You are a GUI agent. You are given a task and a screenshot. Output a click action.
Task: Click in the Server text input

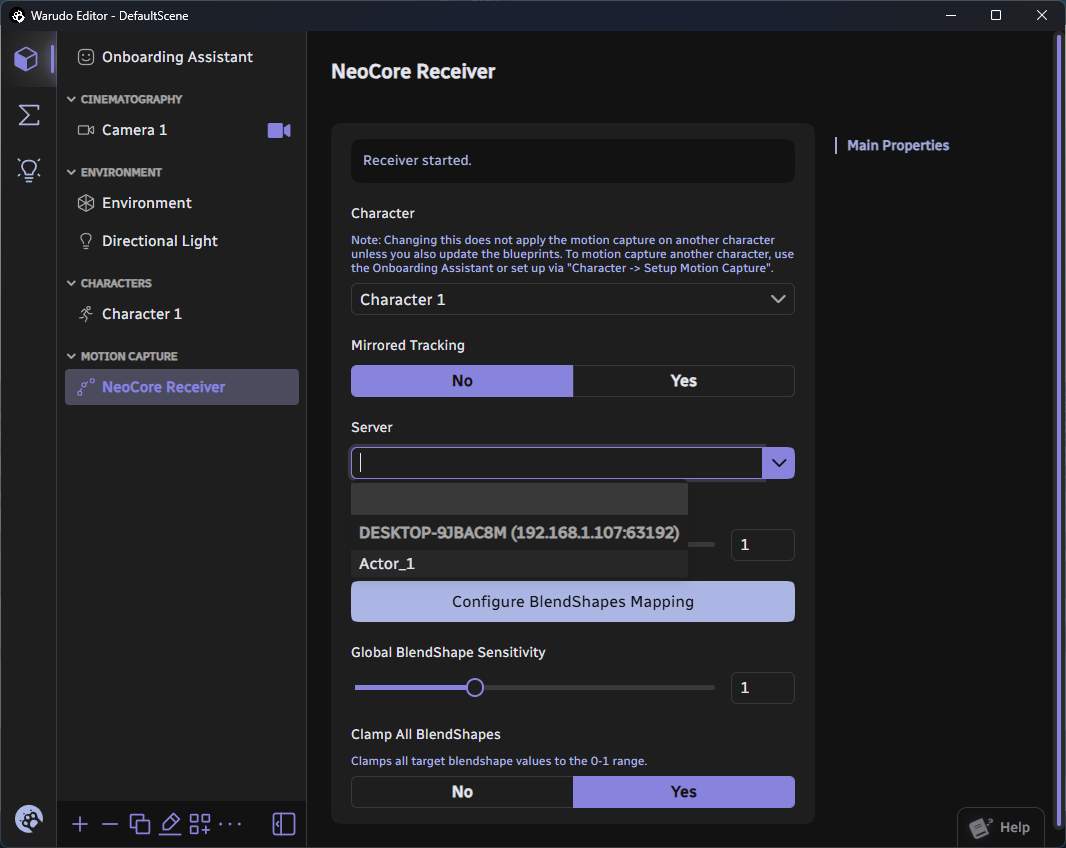[557, 463]
